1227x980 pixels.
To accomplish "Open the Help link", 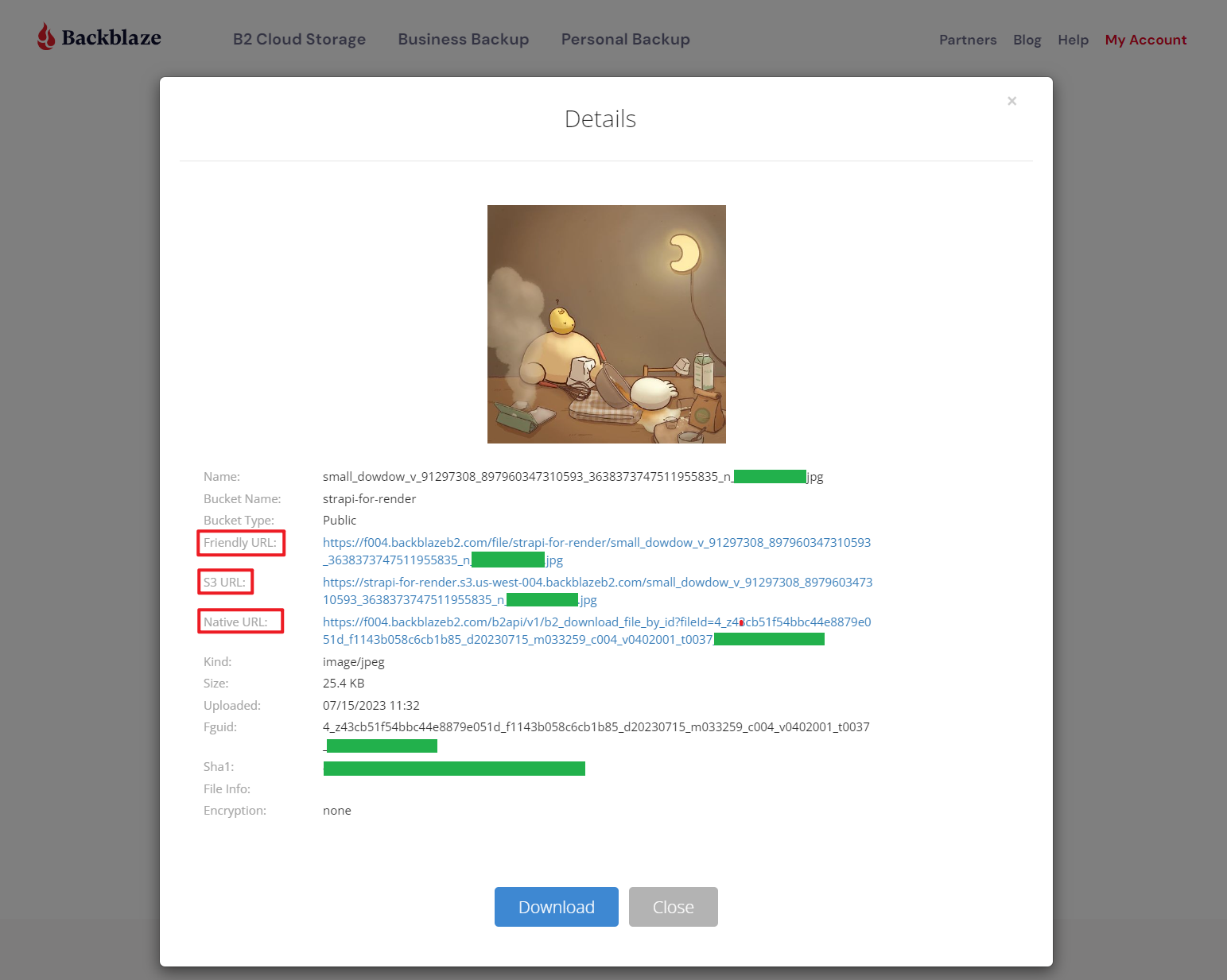I will pyautogui.click(x=1073, y=40).
